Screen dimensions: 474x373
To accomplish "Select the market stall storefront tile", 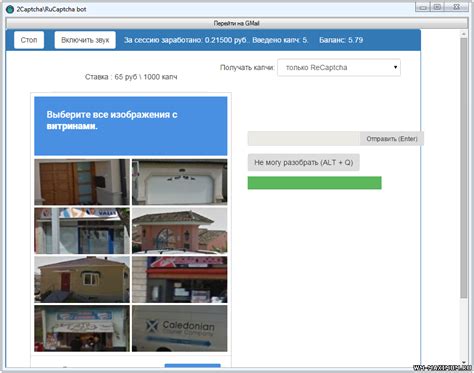I will coord(82,328).
